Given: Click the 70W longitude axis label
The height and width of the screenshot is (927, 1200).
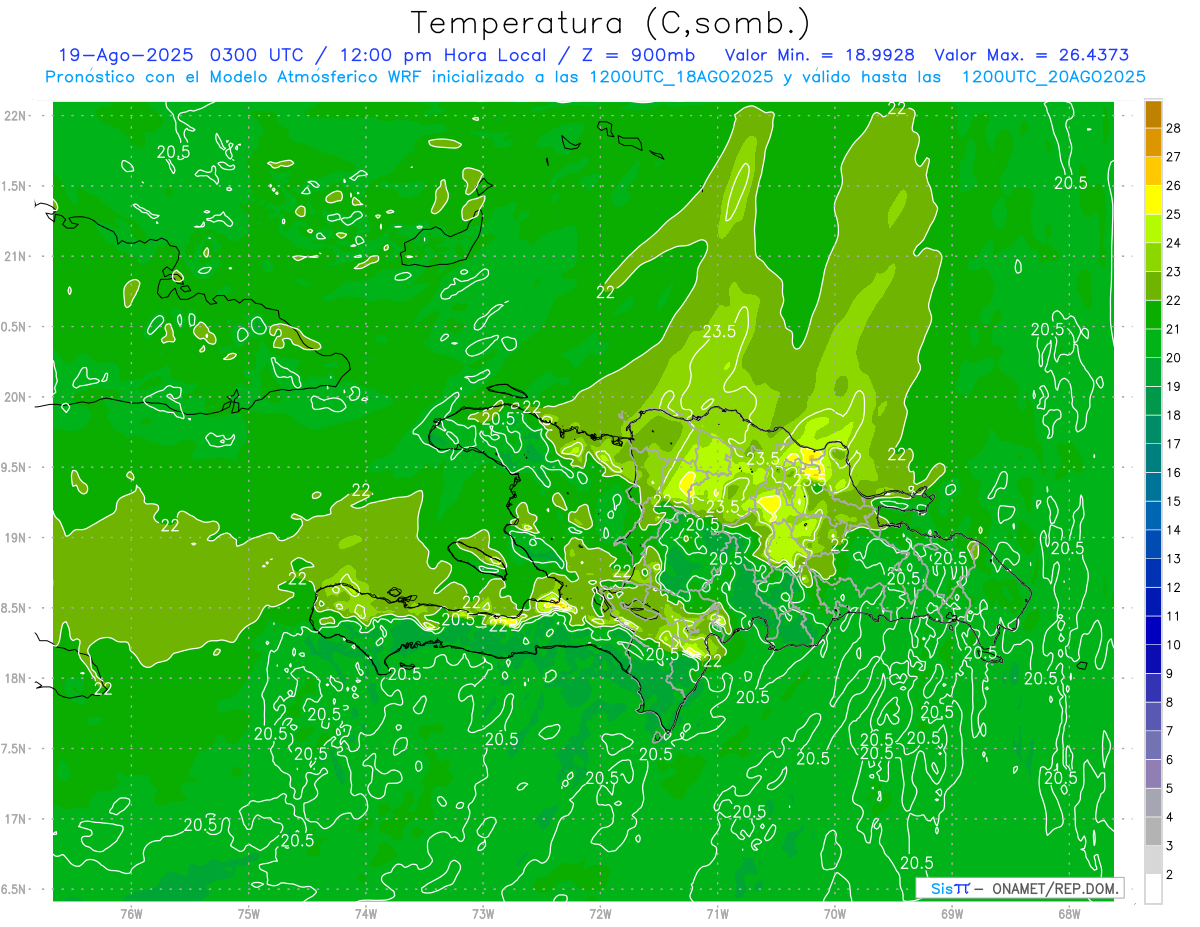Looking at the screenshot, I should 835,913.
